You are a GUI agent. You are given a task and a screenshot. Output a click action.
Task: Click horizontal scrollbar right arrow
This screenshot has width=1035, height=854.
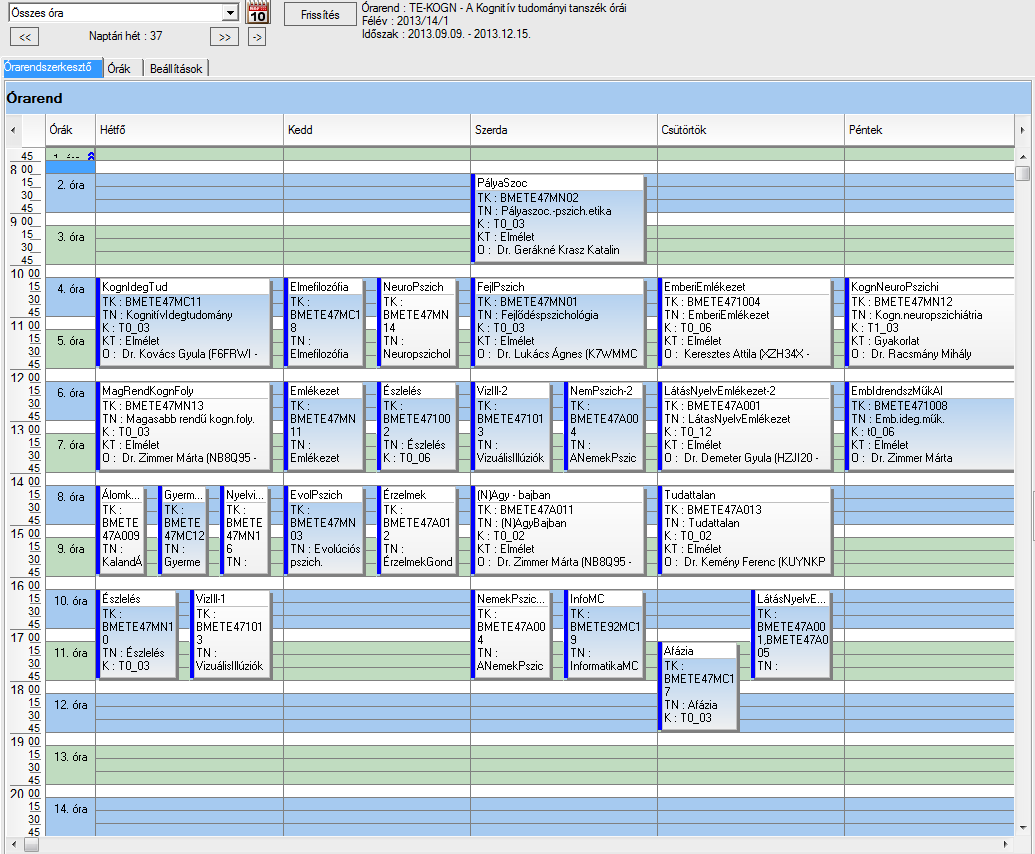1005,844
